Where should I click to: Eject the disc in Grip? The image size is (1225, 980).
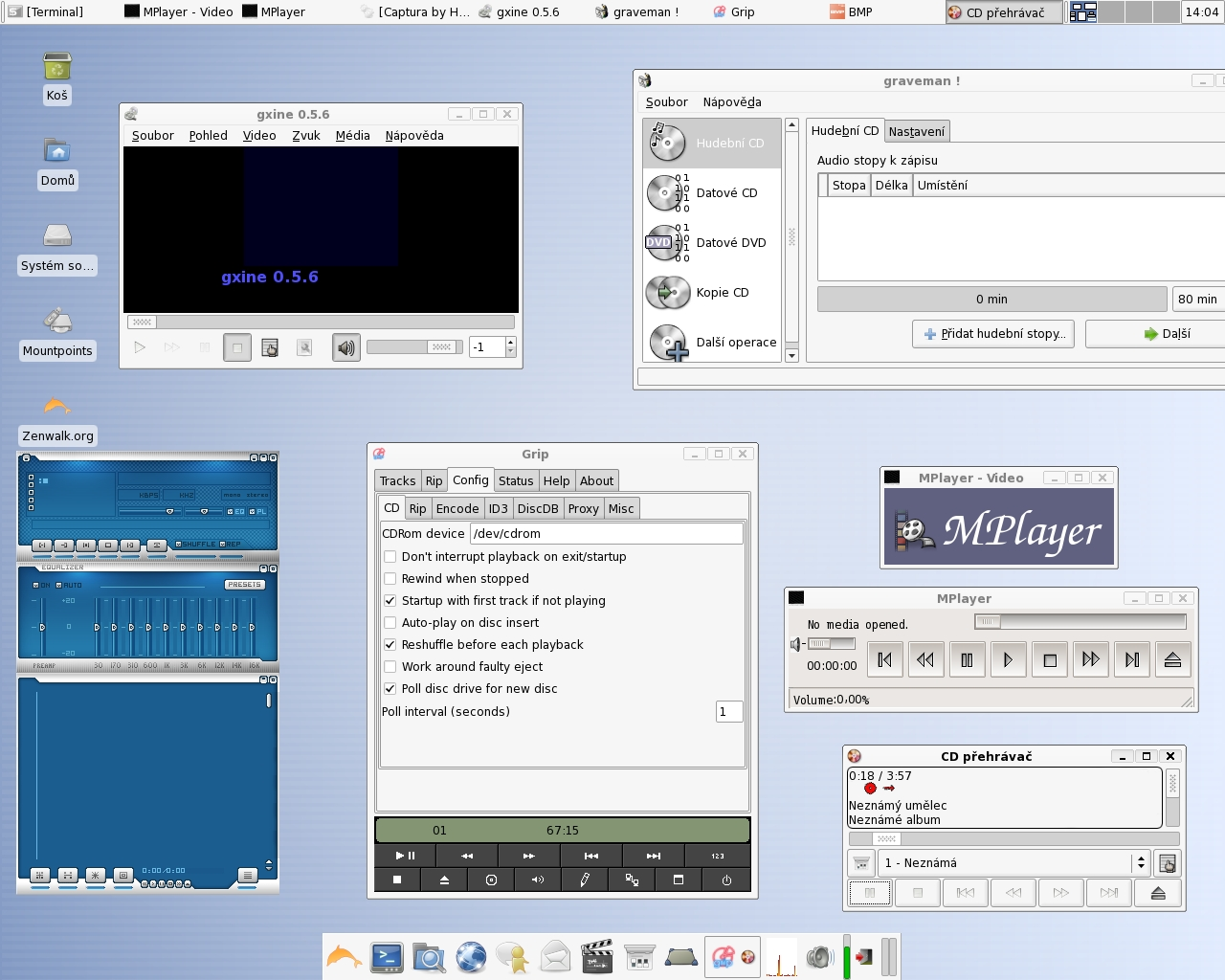(x=444, y=880)
